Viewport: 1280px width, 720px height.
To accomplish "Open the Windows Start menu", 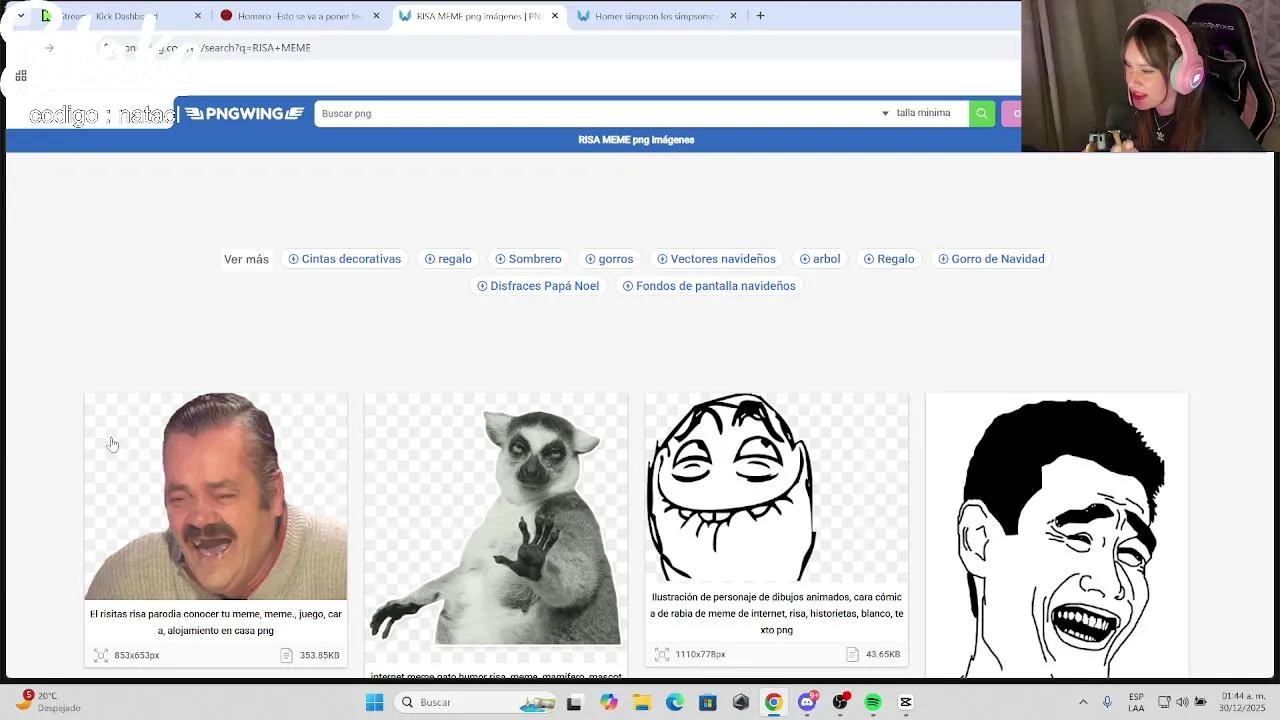I will tap(374, 702).
